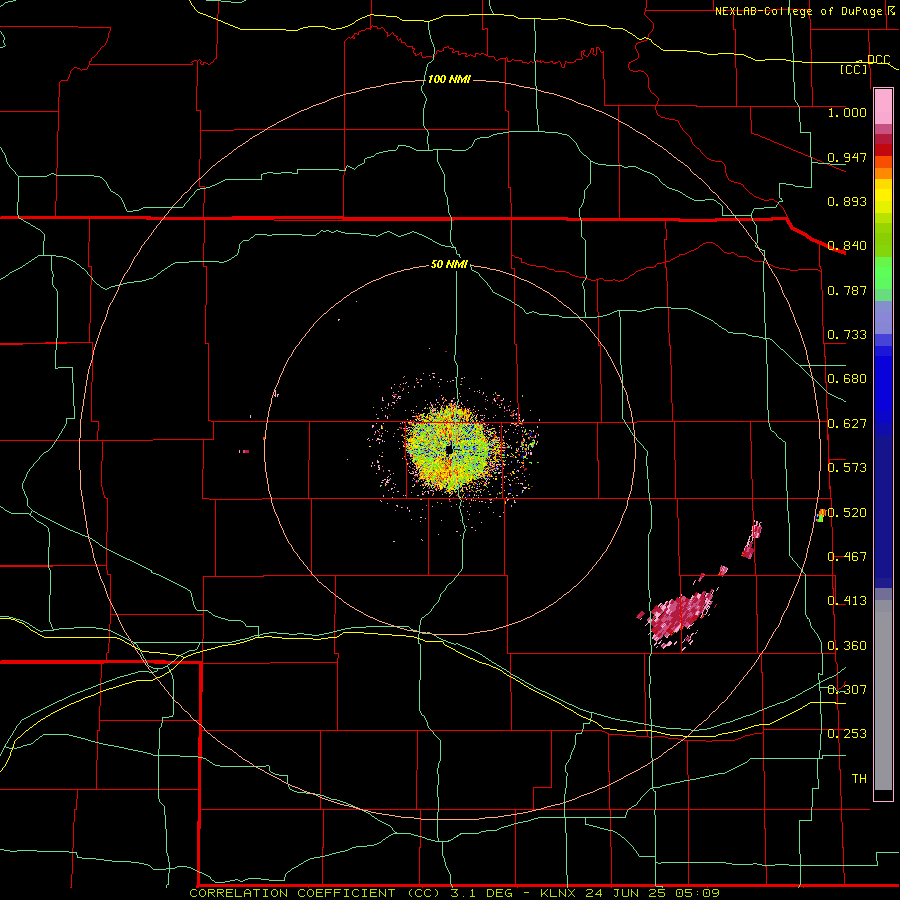Image resolution: width=900 pixels, height=900 pixels.
Task: Click the 0.253 scale value
Action: click(x=847, y=734)
